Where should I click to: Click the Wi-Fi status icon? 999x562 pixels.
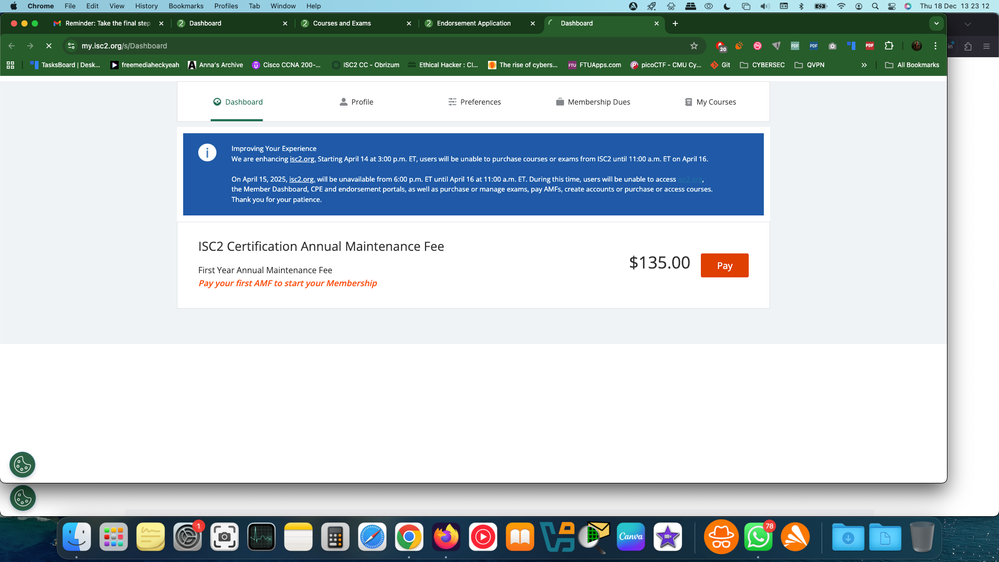(x=841, y=6)
